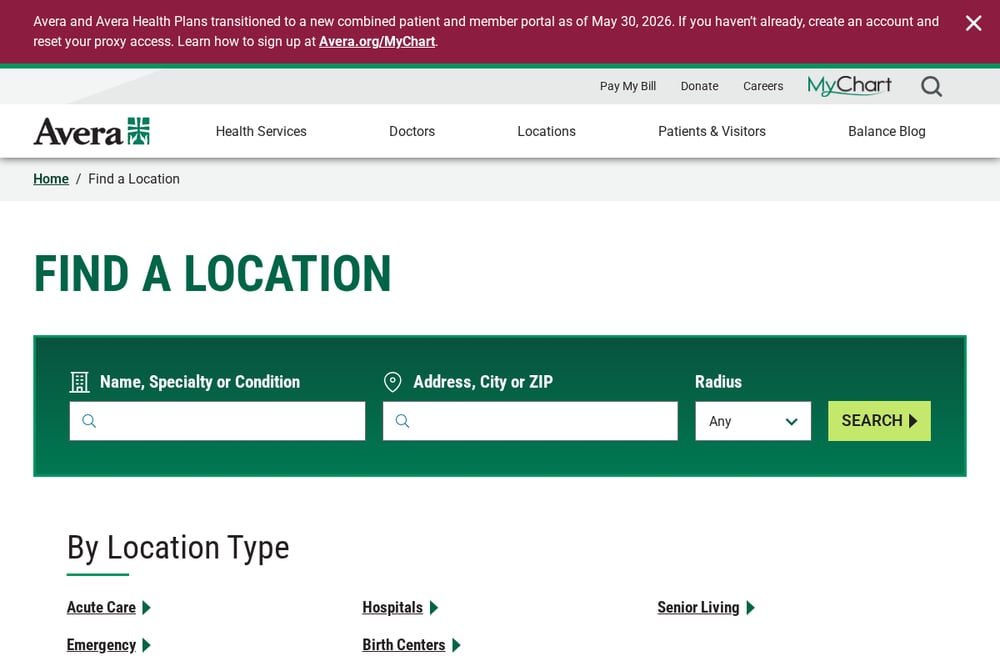The height and width of the screenshot is (667, 1000).
Task: Open the Careers link
Action: [763, 86]
